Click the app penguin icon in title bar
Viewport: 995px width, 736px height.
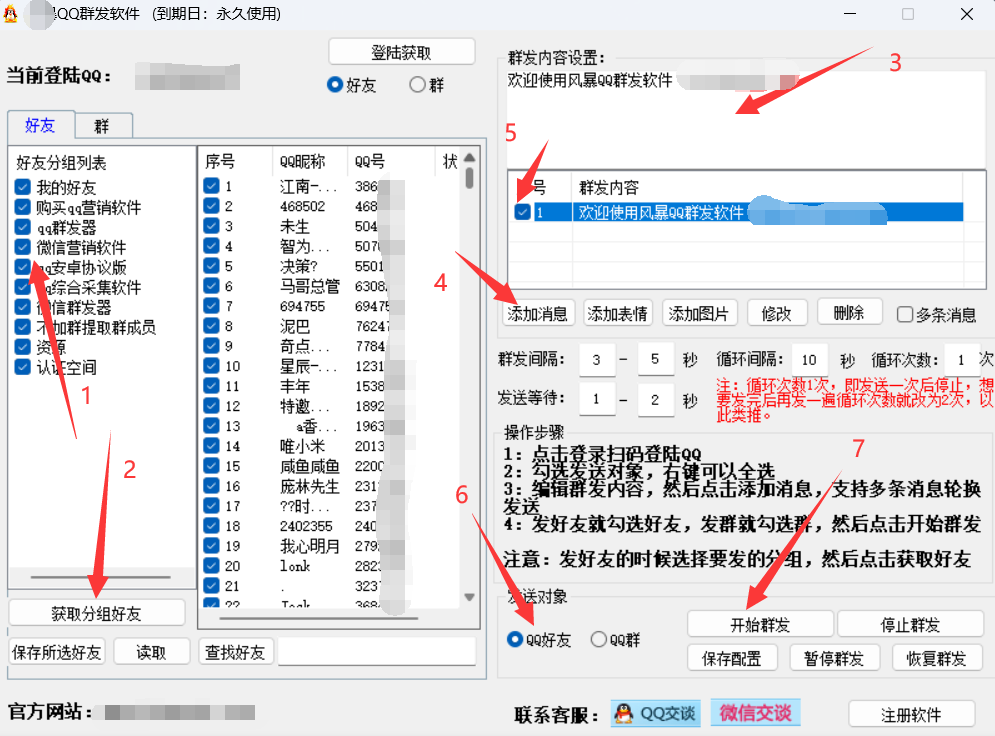point(10,13)
